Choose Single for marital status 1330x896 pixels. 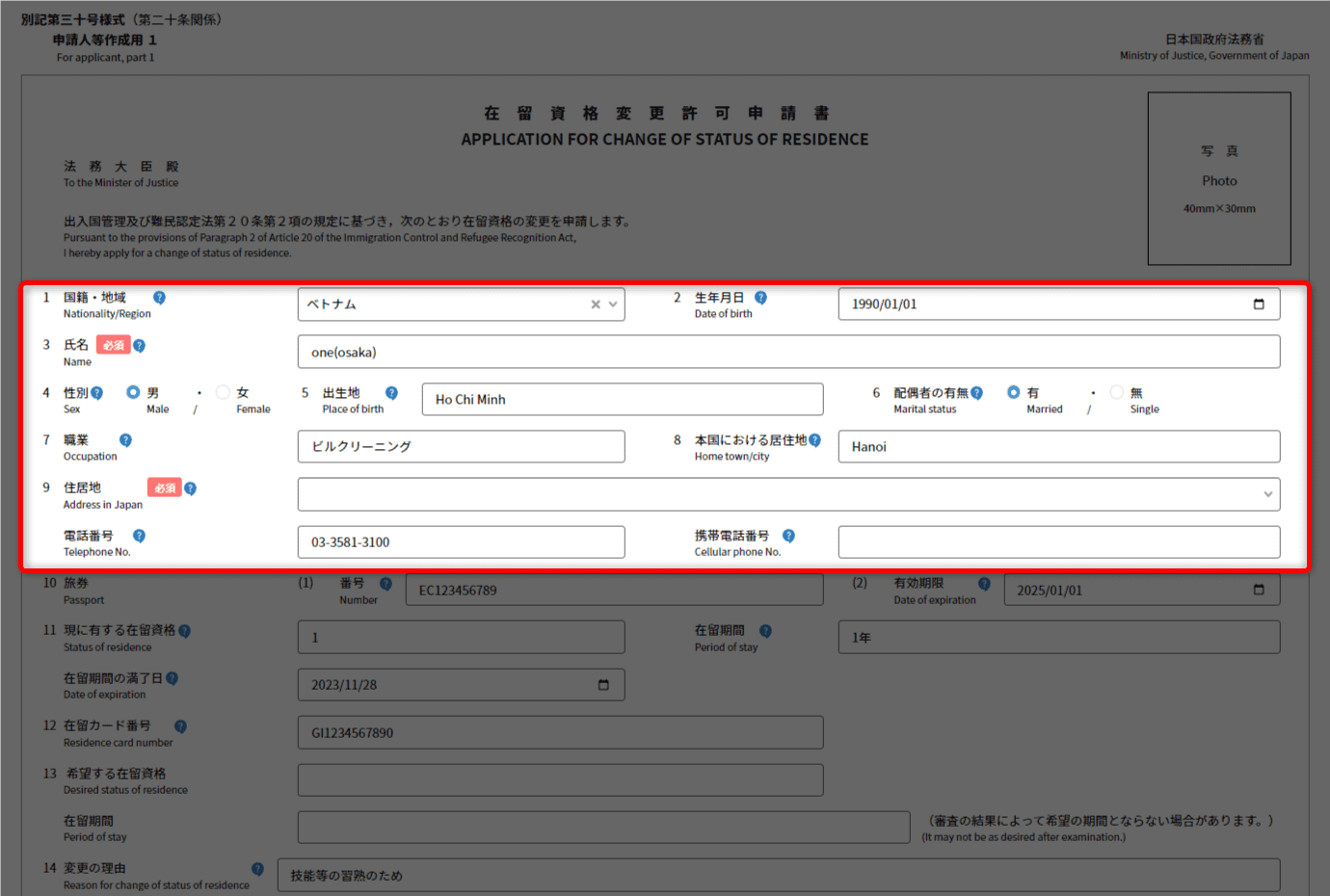[x=1116, y=392]
